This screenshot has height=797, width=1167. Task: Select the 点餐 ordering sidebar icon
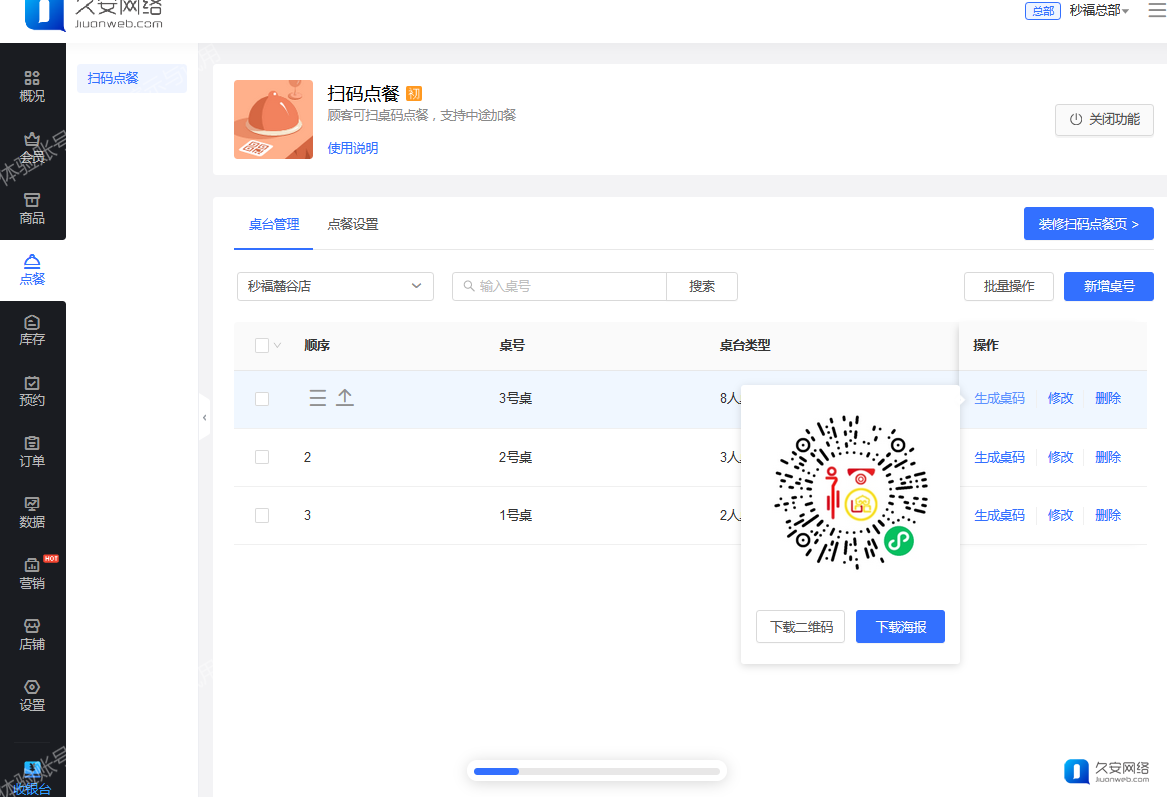[32, 270]
